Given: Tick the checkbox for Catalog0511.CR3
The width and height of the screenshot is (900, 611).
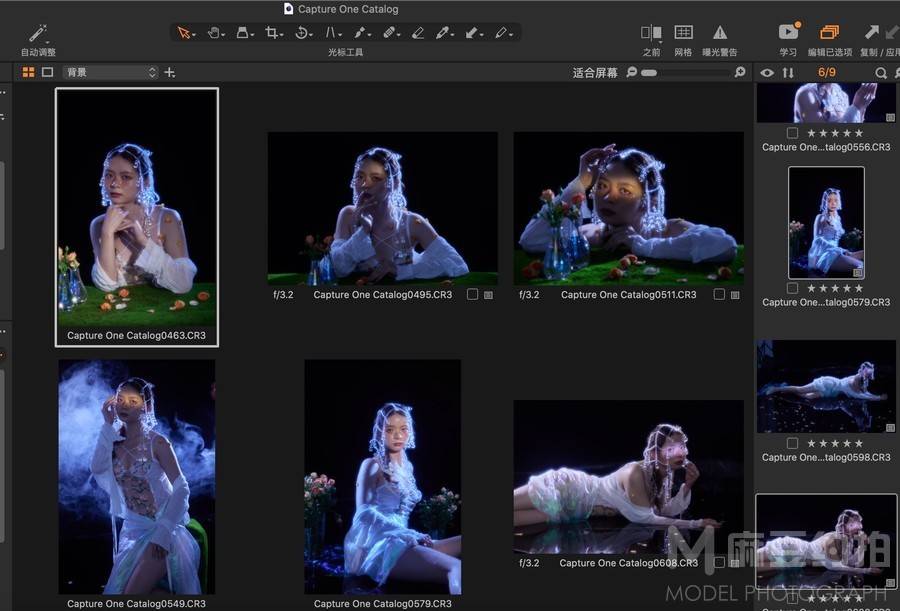Looking at the screenshot, I should click(x=719, y=294).
